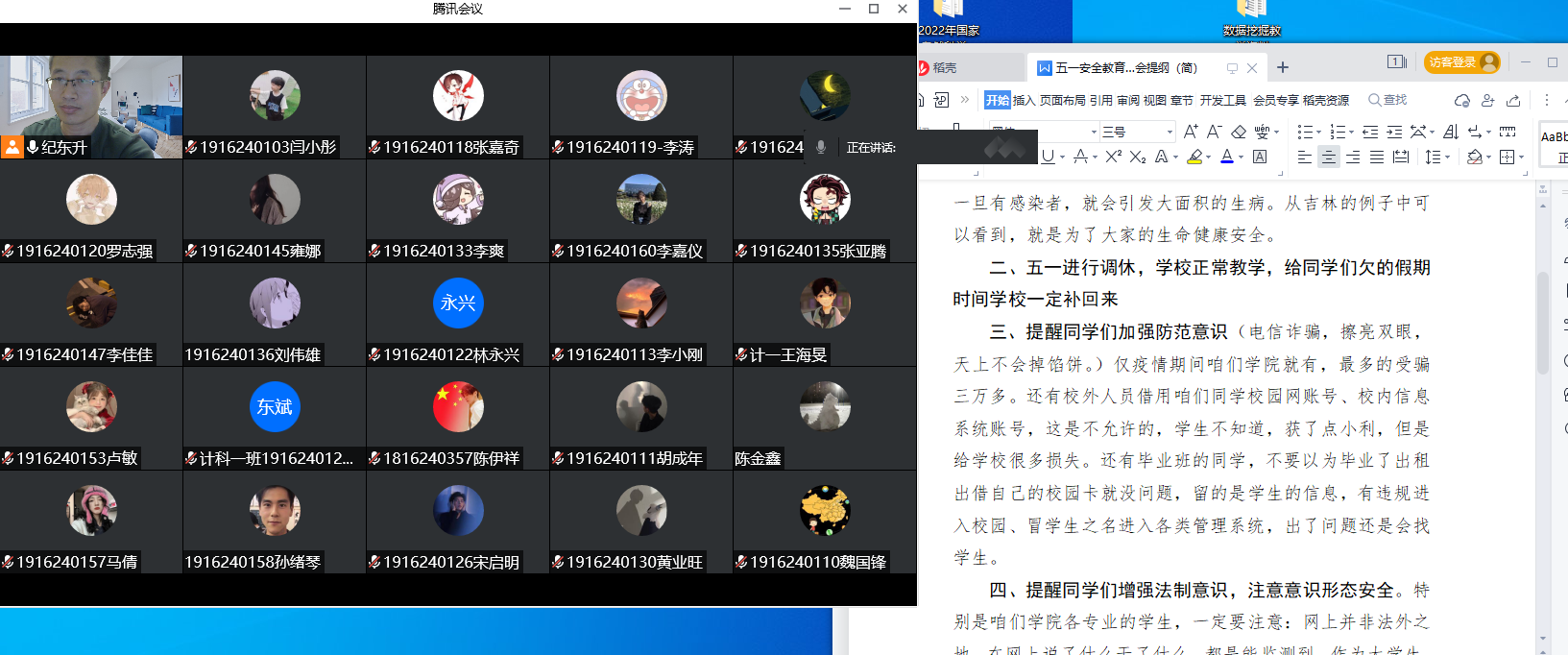This screenshot has height=655, width=1568.
Task: Click the 访客登录 login button
Action: pyautogui.click(x=1461, y=62)
